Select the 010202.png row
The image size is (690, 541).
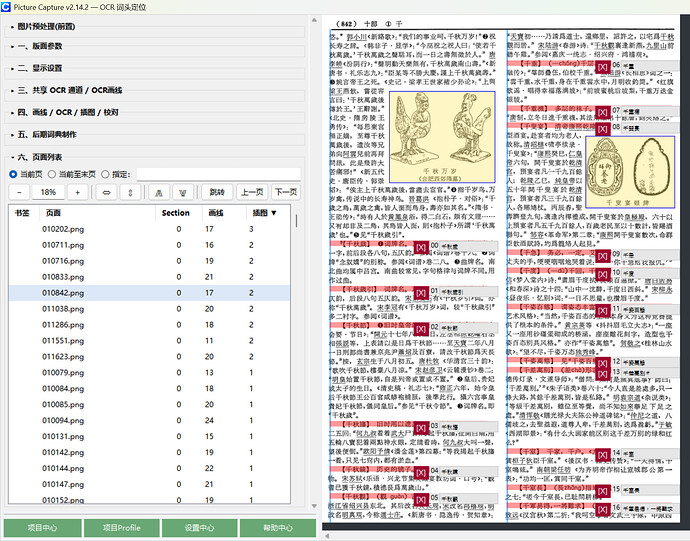click(149, 229)
